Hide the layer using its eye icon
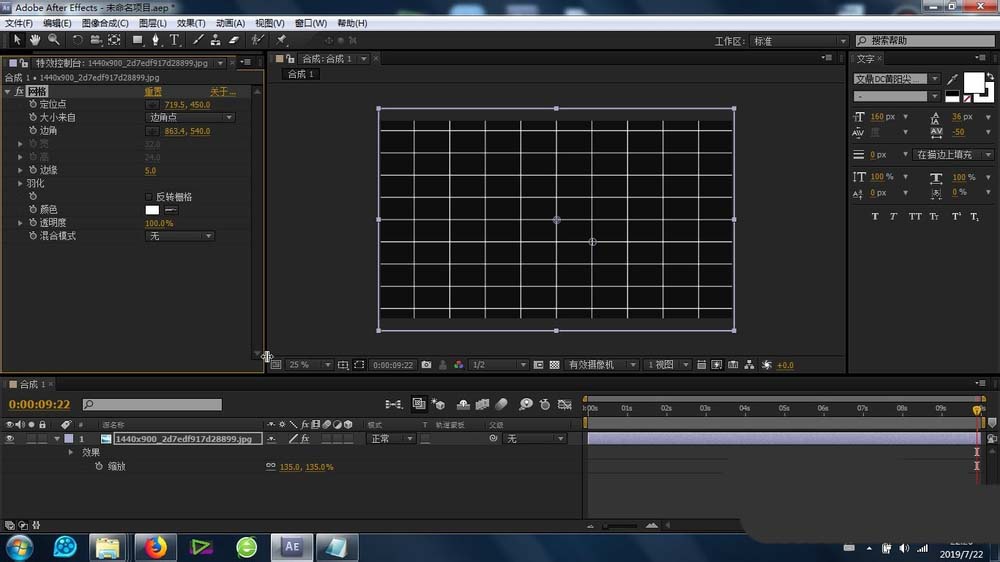 10,438
